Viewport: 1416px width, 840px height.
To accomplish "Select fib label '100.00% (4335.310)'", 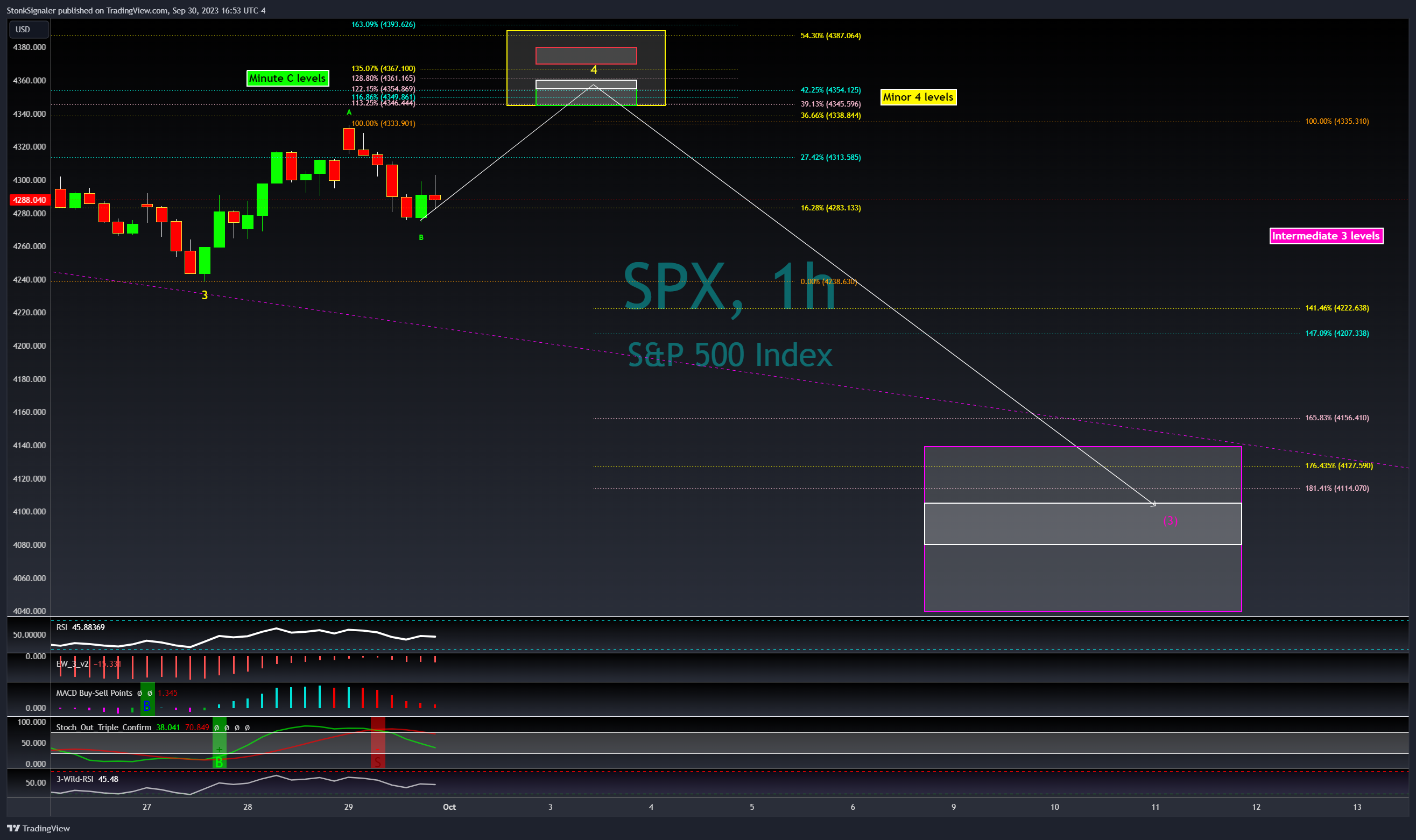I will (x=1337, y=121).
